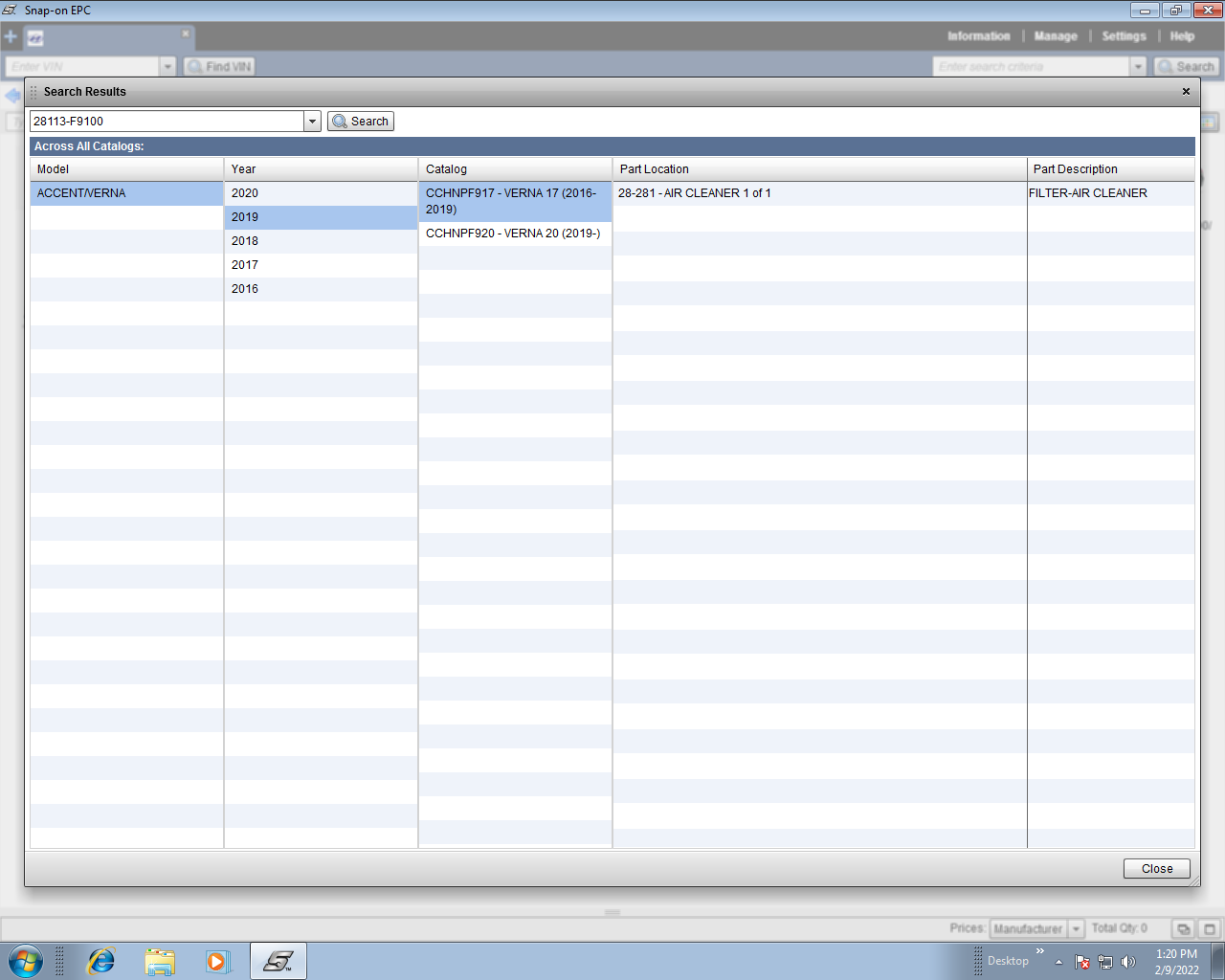Click the main window Search button top right
This screenshot has height=980, width=1225.
coord(1187,66)
